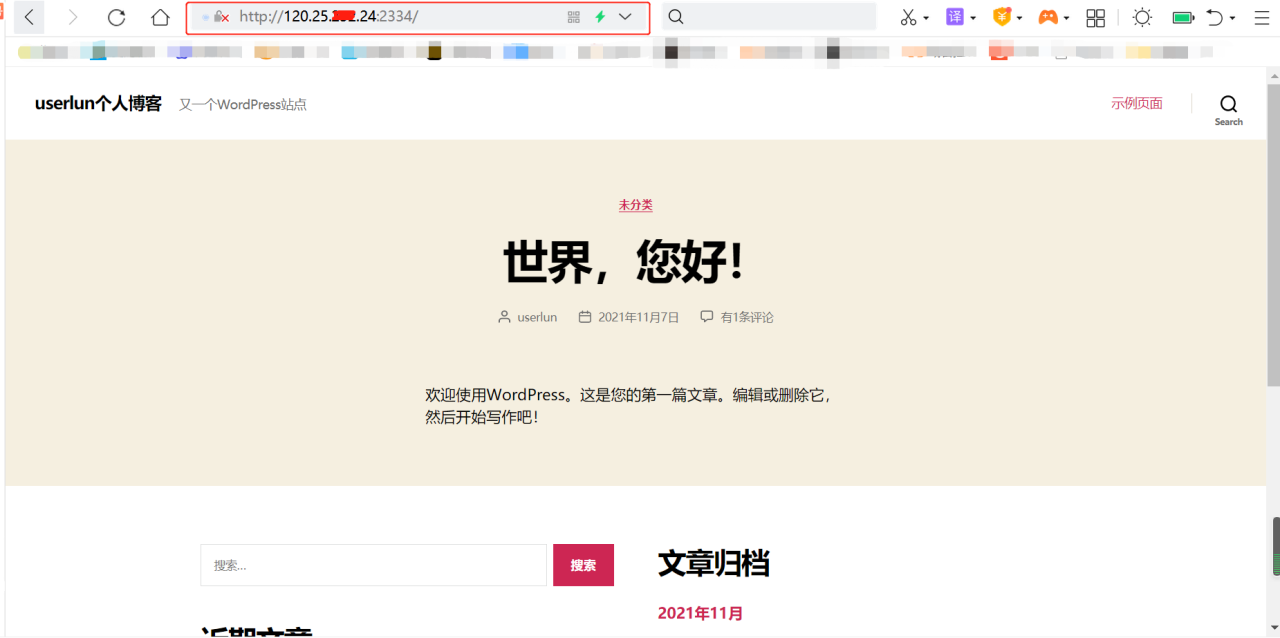Viewport: 1280px width, 638px height.
Task: Open the game controller icon
Action: tap(1048, 17)
